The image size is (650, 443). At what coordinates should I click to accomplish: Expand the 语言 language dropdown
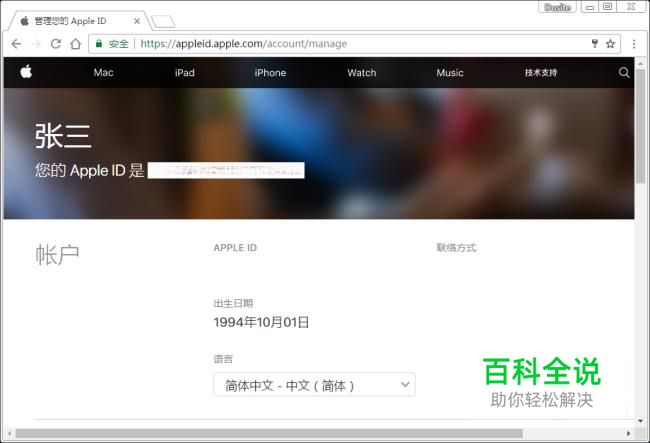click(314, 385)
